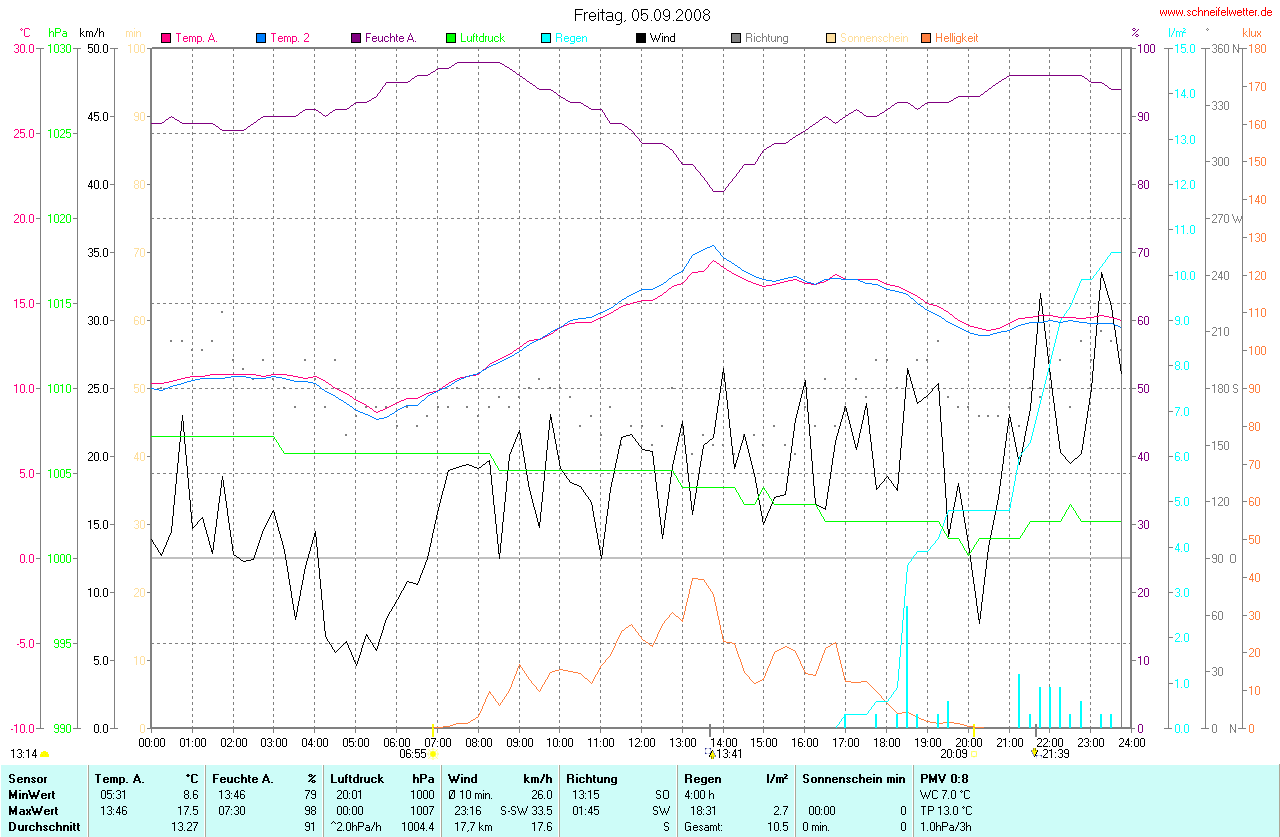This screenshot has height=837, width=1280.
Task: Click the °C axis unit label
Action: click(x=25, y=33)
